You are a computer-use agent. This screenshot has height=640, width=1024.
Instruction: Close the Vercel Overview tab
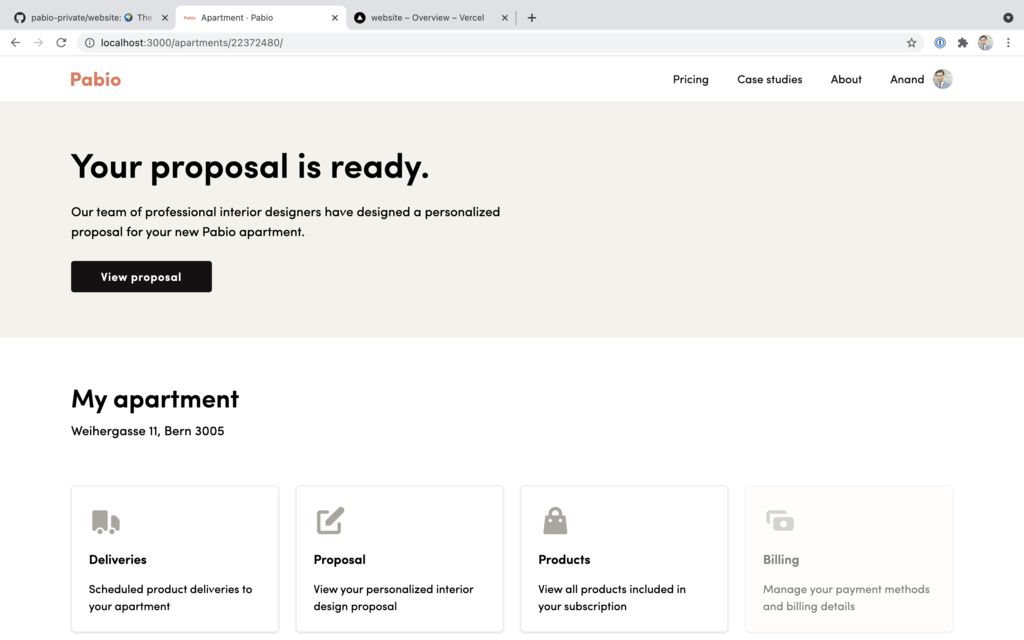coord(504,18)
